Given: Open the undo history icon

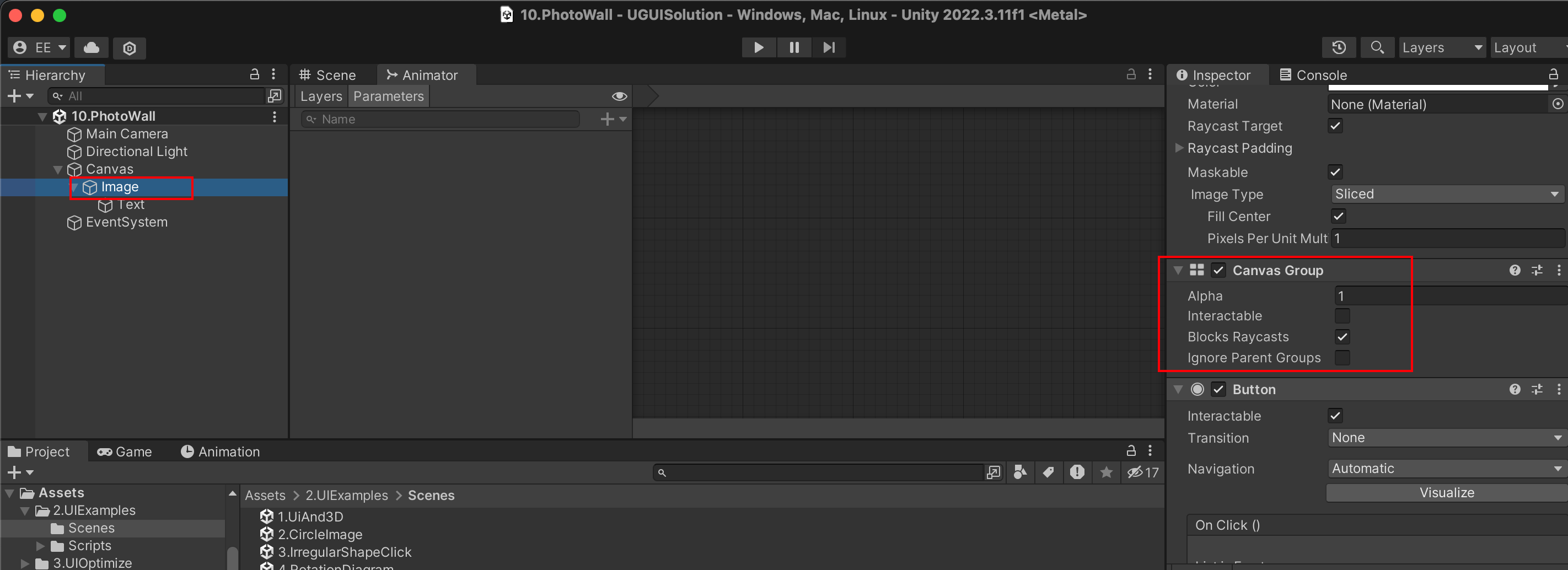Looking at the screenshot, I should 1339,47.
